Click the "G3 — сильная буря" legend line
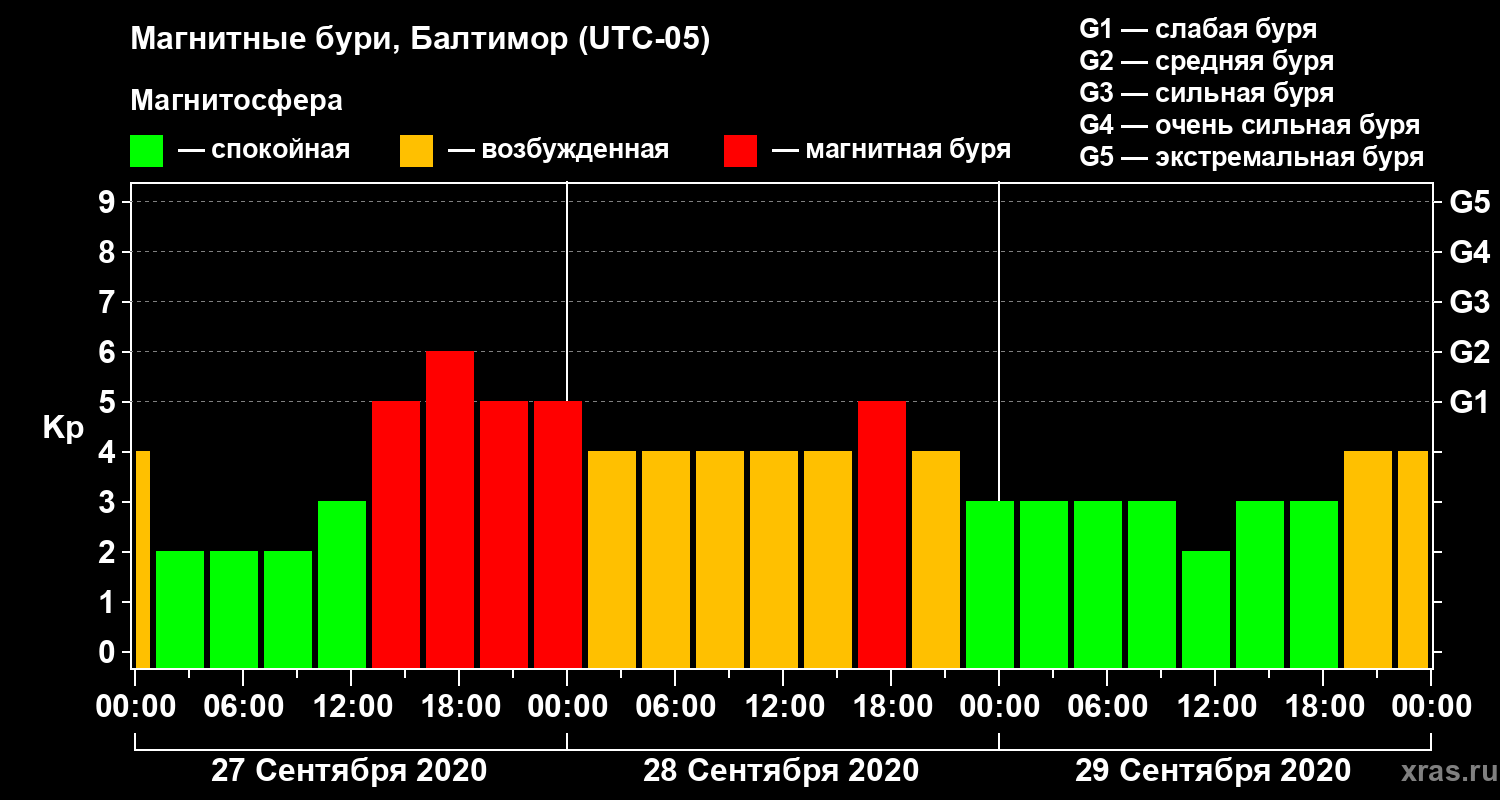1500x800 pixels. pyautogui.click(x=1206, y=93)
